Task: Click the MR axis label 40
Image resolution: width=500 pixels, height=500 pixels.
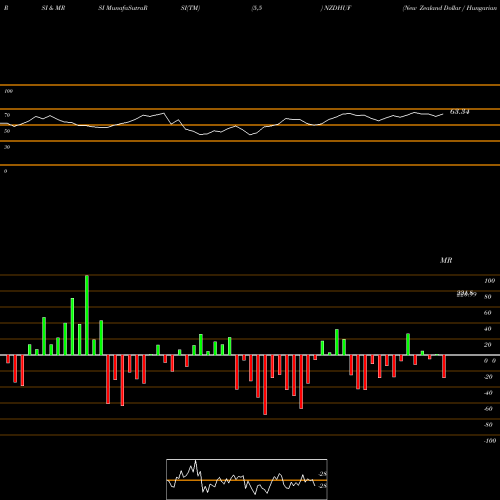Action: tap(488, 329)
